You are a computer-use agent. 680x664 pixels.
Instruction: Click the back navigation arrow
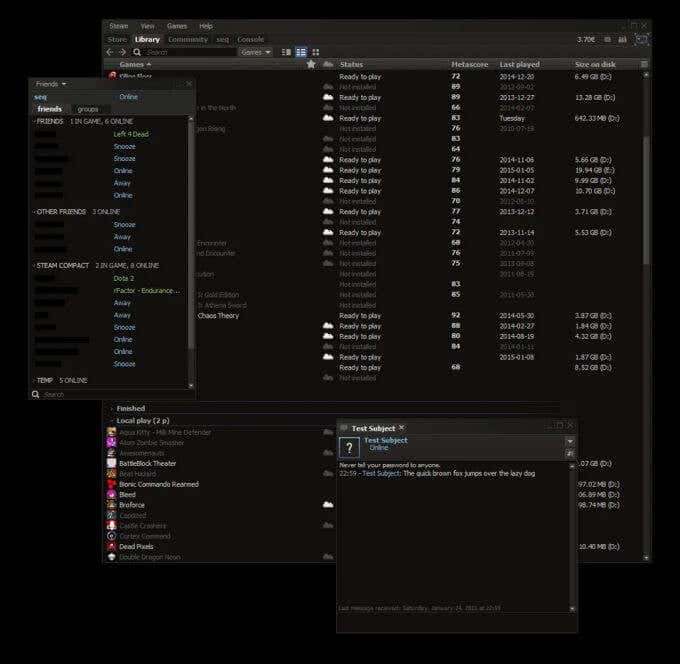(111, 52)
